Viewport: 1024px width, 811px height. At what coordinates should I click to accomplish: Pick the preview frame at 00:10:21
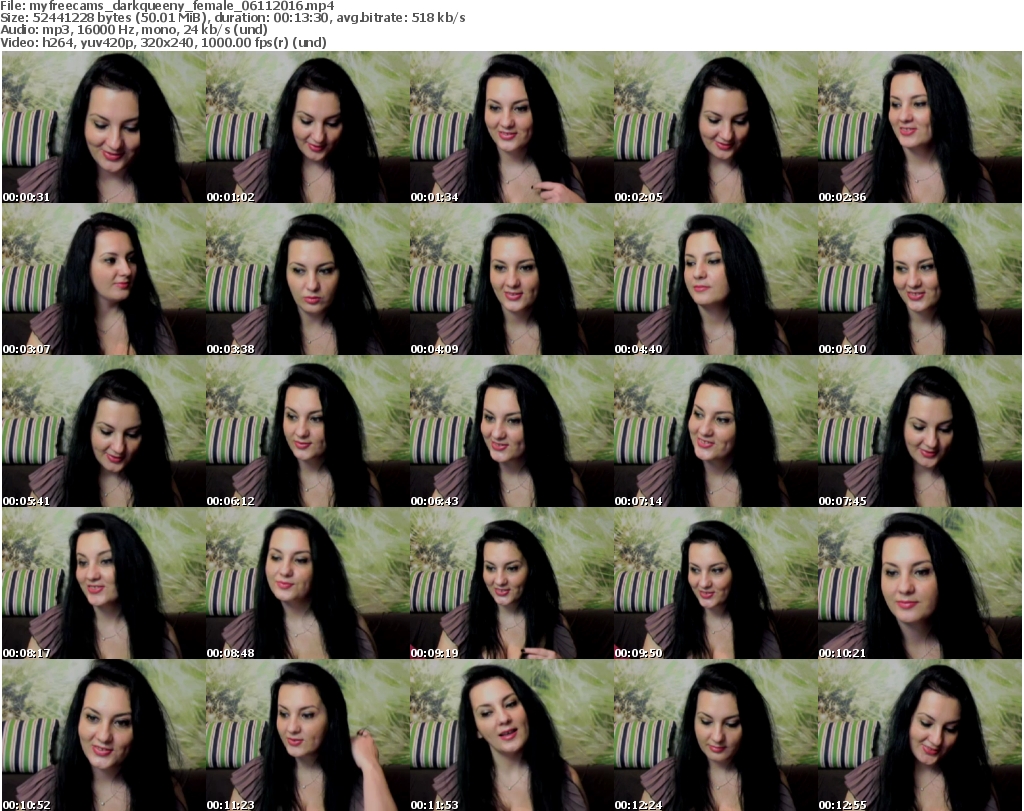920,583
